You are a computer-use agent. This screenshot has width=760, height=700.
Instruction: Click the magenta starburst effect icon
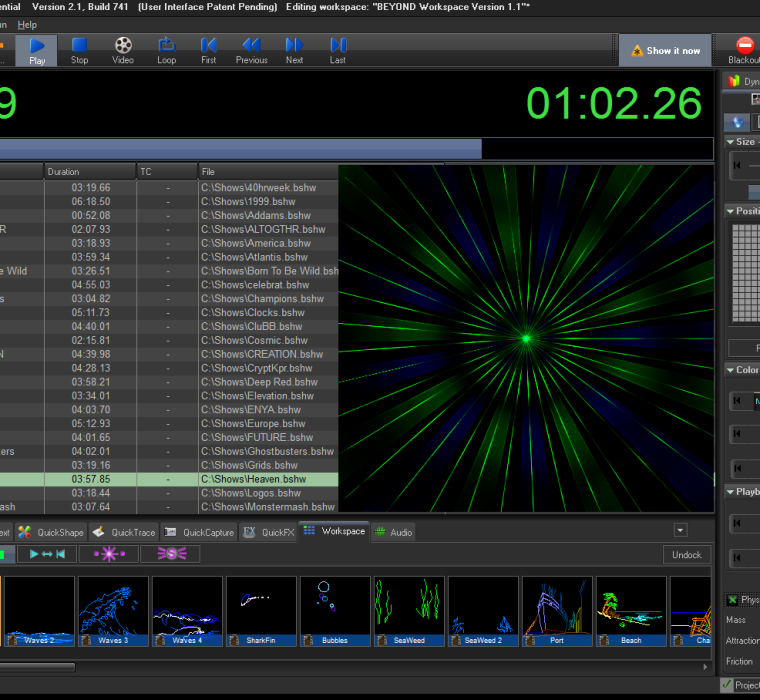pos(109,554)
